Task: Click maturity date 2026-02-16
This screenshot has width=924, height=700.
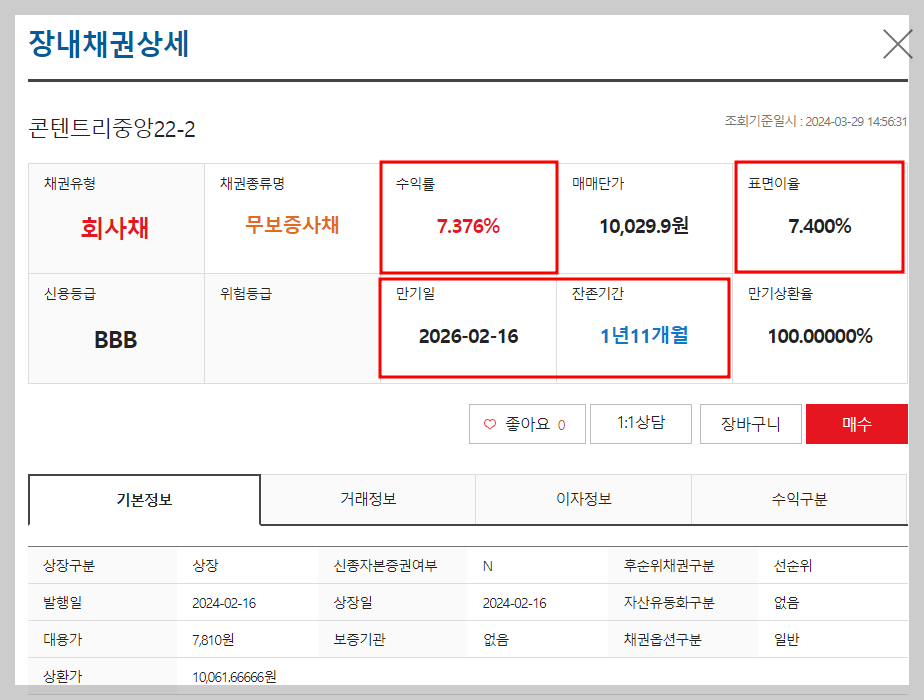Action: pos(468,336)
